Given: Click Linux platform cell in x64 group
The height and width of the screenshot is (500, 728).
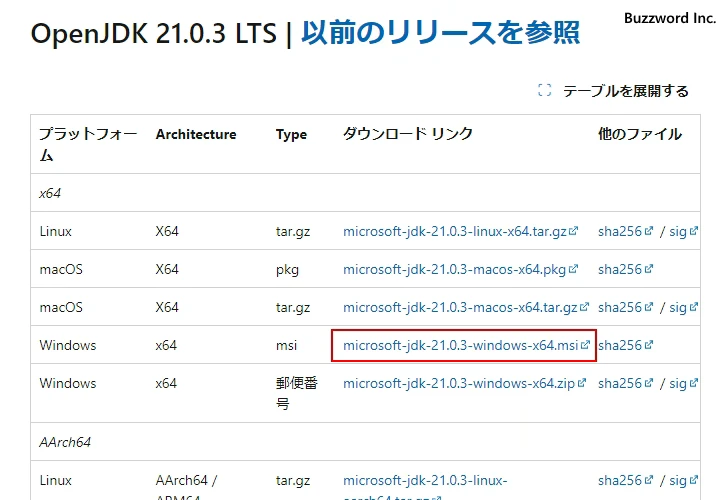Looking at the screenshot, I should (x=56, y=231).
